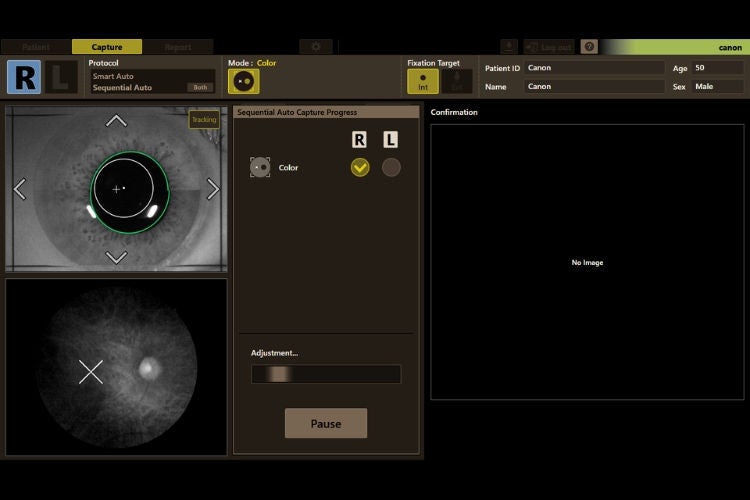Move anterior eye view left with arrow
The width and height of the screenshot is (750, 500).
click(20, 189)
